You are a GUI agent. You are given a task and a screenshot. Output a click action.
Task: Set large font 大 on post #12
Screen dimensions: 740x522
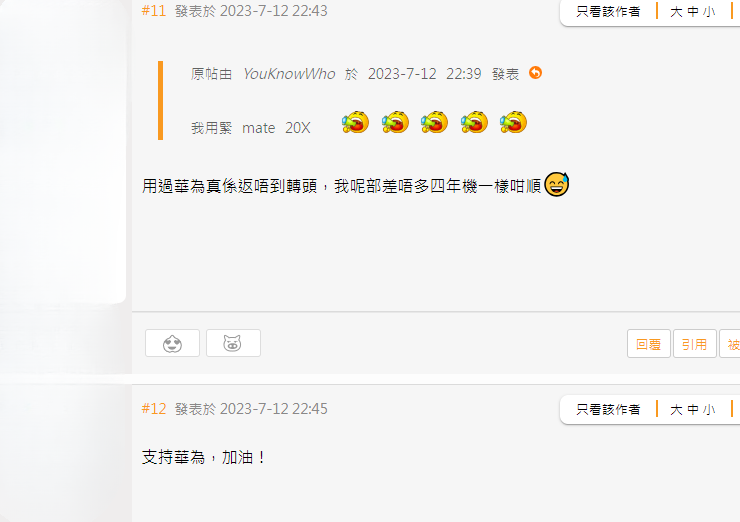[676, 410]
